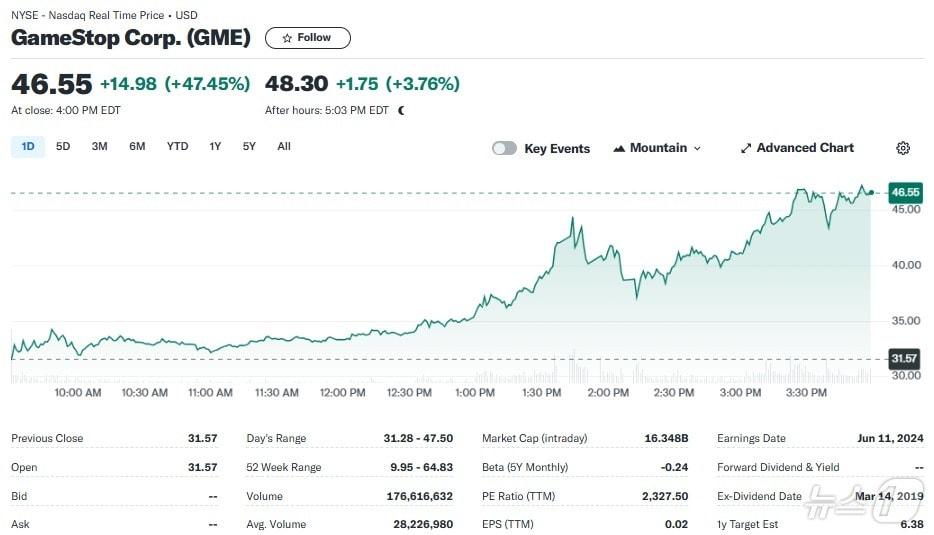This screenshot has width=934, height=535.
Task: Show the YTD chart range
Action: 177,147
